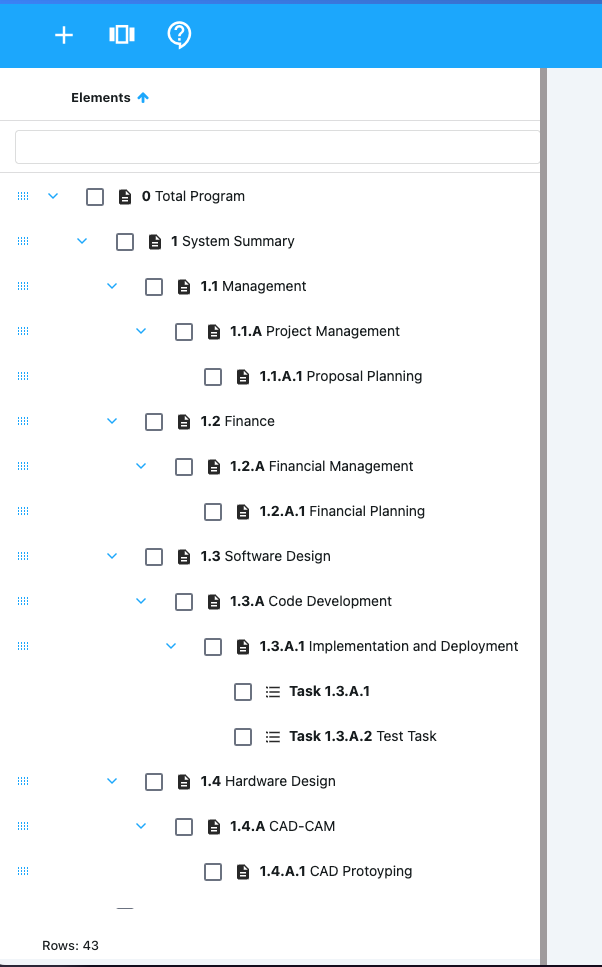Check the box for 1.2 Finance
The width and height of the screenshot is (602, 967).
[154, 422]
